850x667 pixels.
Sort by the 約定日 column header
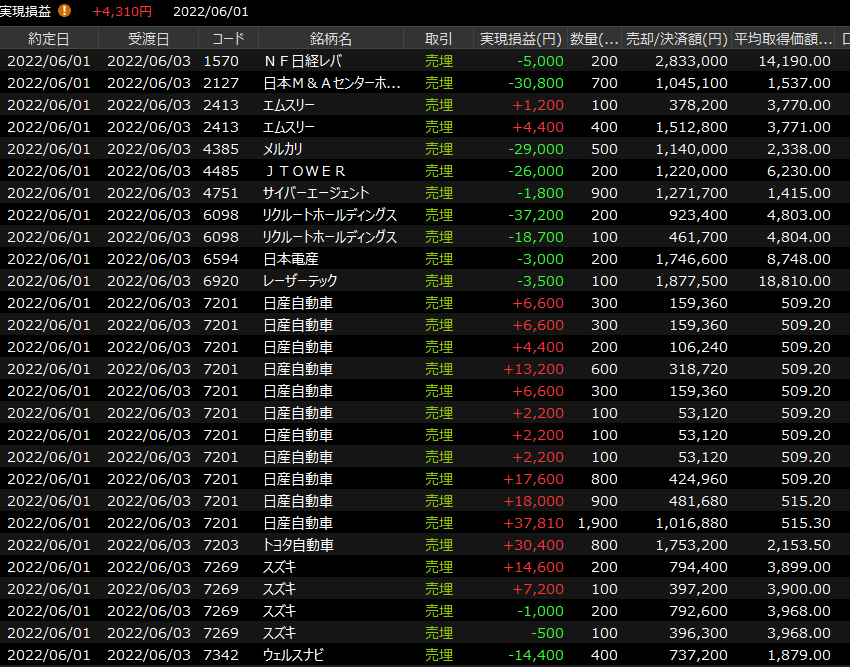(x=49, y=39)
